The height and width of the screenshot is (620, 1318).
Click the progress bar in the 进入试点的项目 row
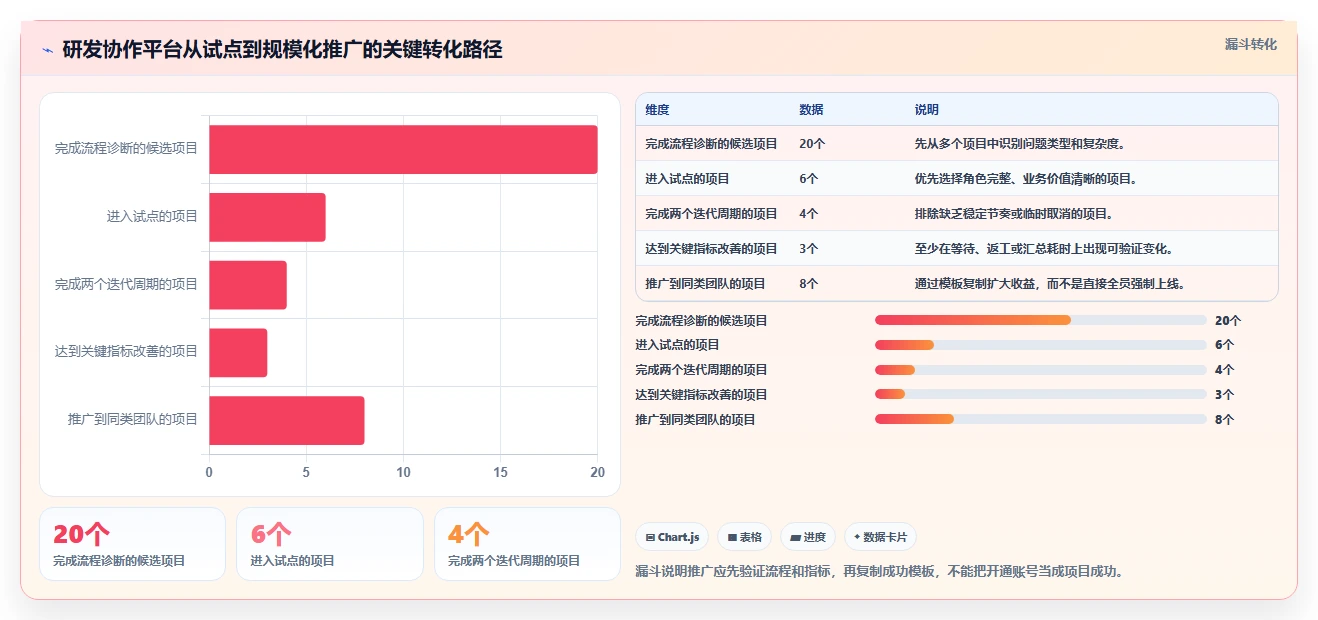tap(1040, 345)
